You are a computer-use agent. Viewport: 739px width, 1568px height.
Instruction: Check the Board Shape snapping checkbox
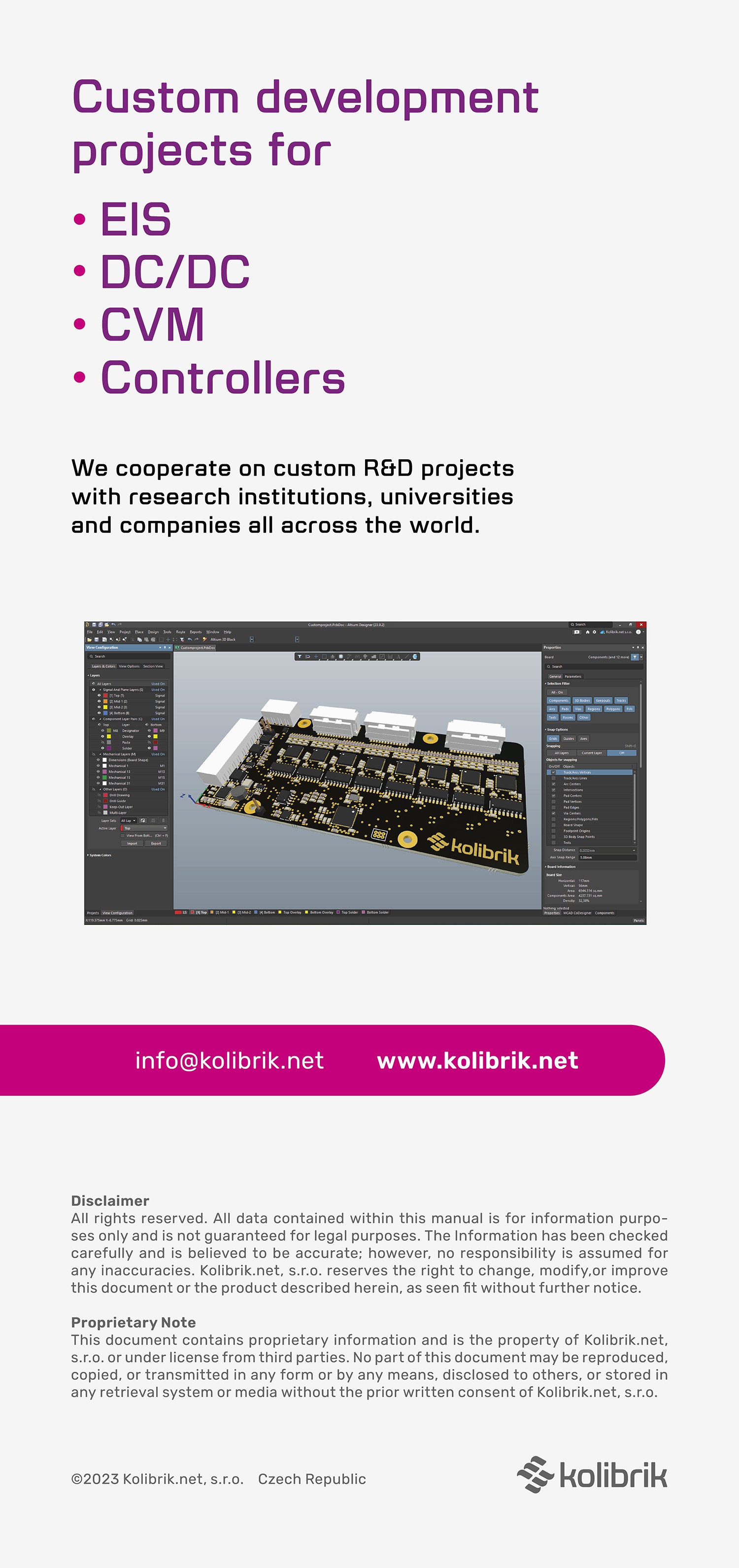(553, 825)
